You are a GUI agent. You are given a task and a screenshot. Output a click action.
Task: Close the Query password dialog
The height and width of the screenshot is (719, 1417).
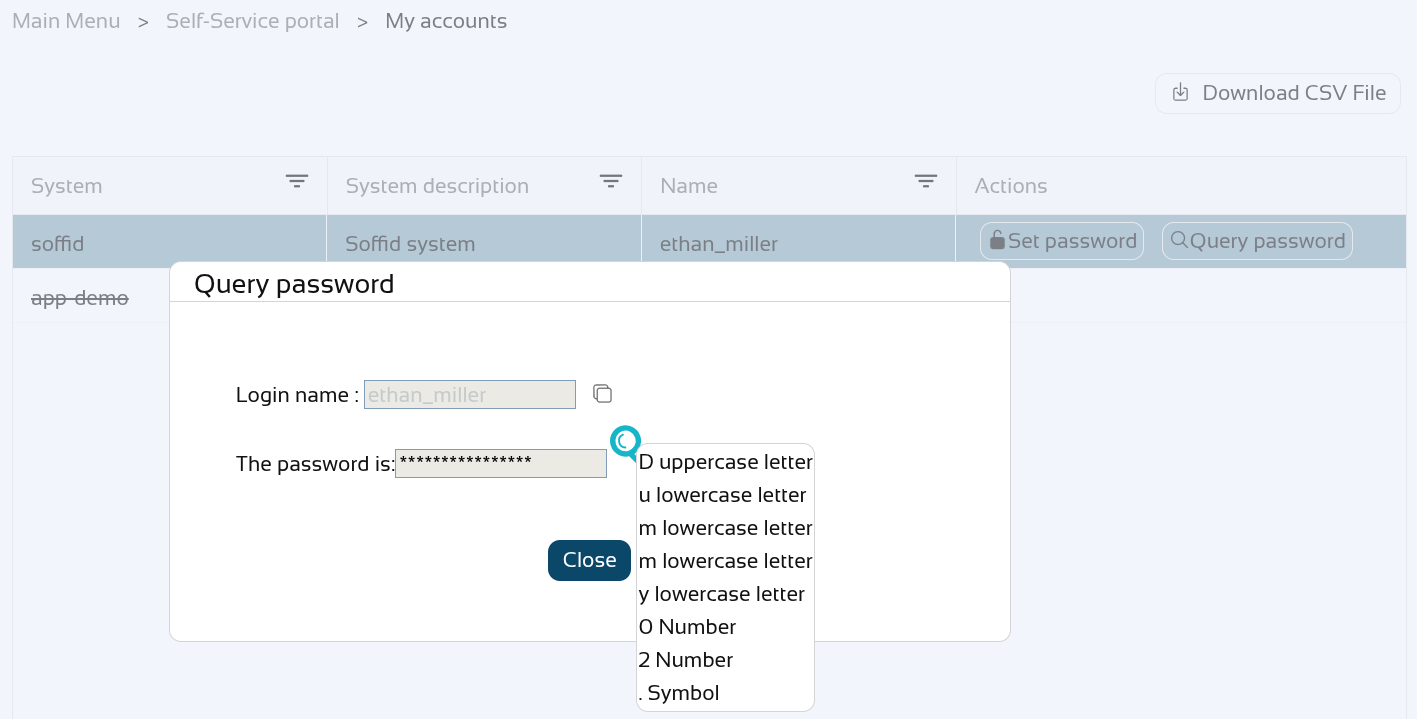pos(589,560)
